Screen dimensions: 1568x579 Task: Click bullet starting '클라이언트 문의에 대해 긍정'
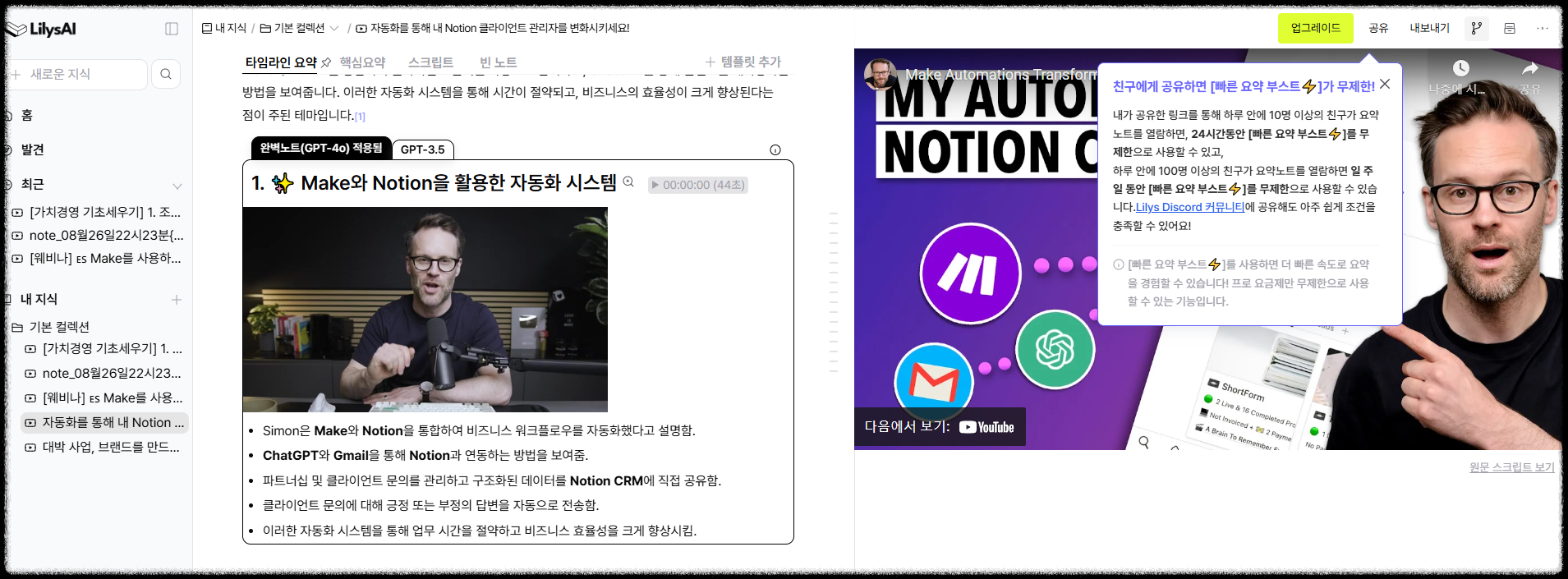[x=431, y=505]
